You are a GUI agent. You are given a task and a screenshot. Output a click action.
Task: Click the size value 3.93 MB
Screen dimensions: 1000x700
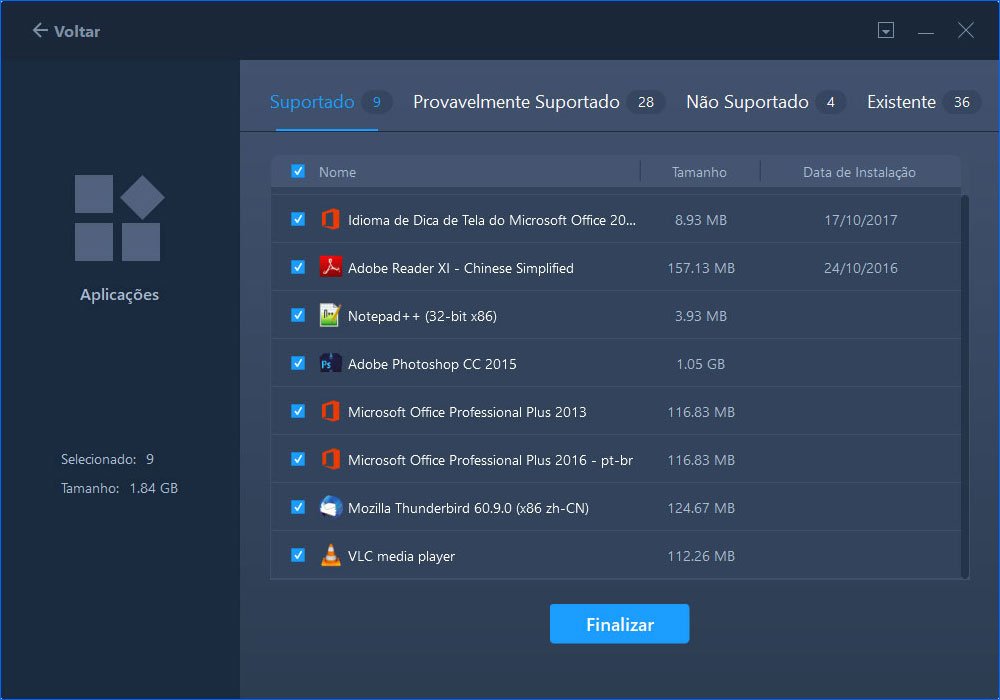[x=701, y=316]
